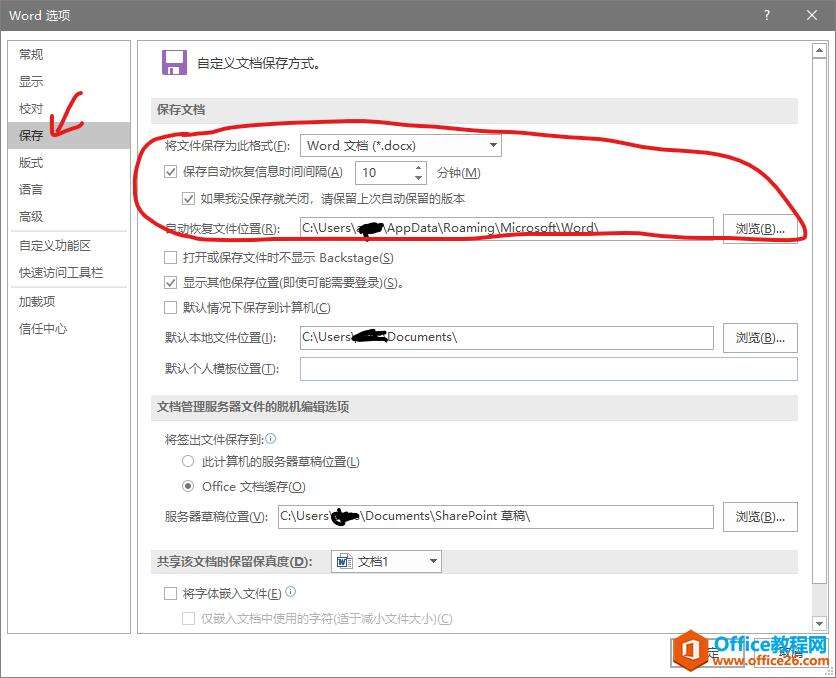Screen dimensions: 836x678
Task: Enable 将字体嵌入文件 checkbox
Action: point(171,594)
